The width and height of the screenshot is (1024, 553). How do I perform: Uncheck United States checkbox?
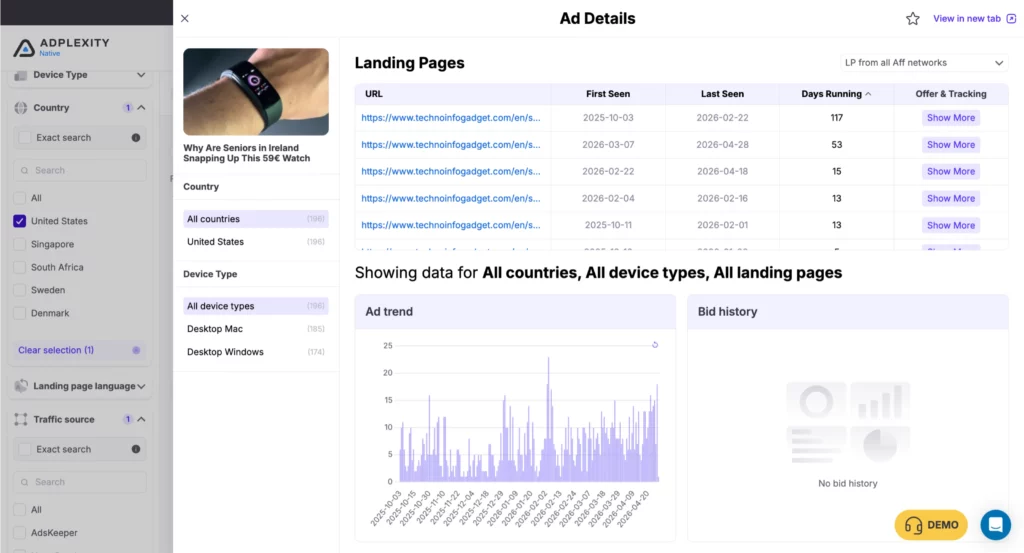[x=20, y=221]
